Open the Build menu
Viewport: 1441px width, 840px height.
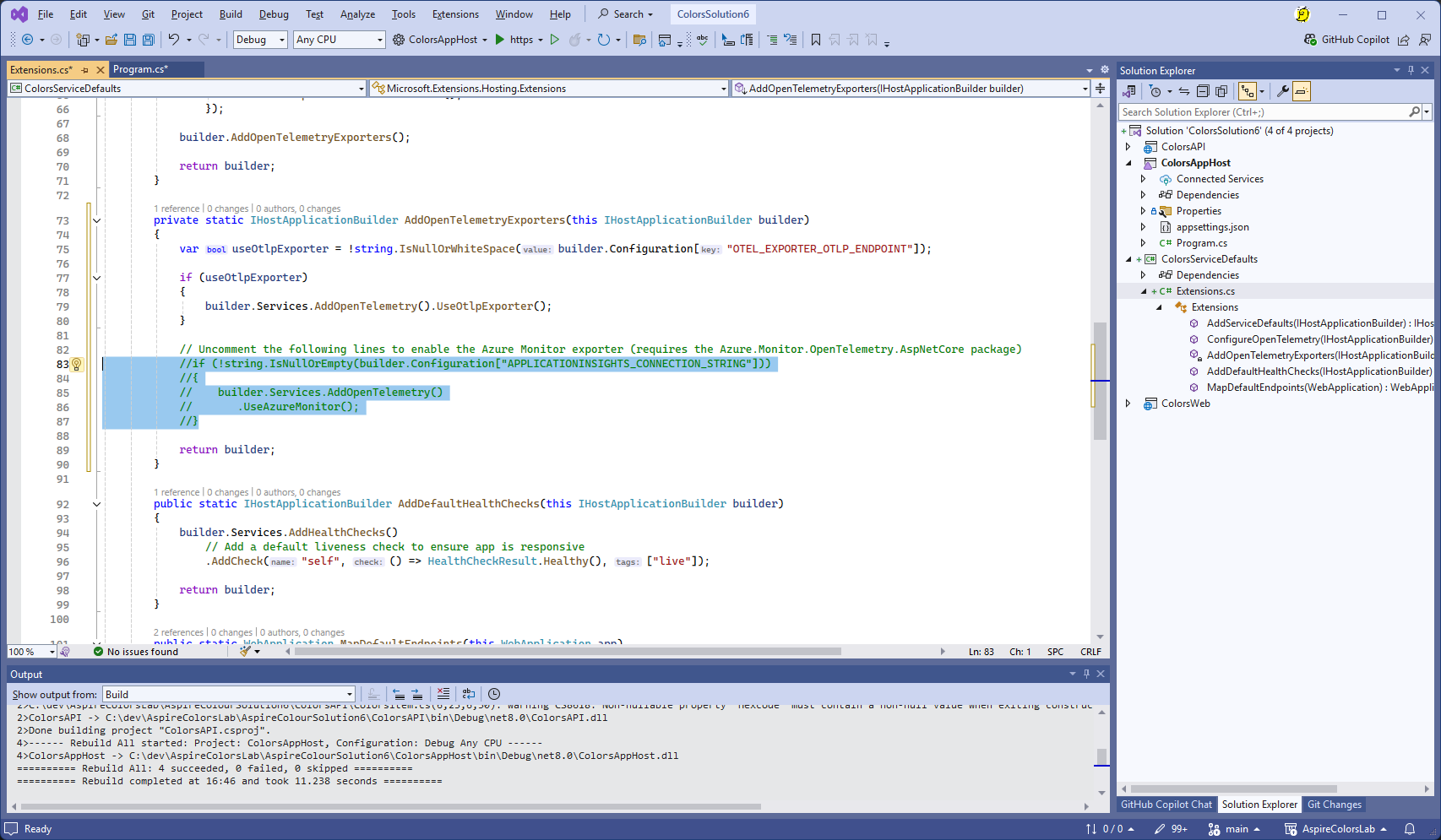(231, 14)
